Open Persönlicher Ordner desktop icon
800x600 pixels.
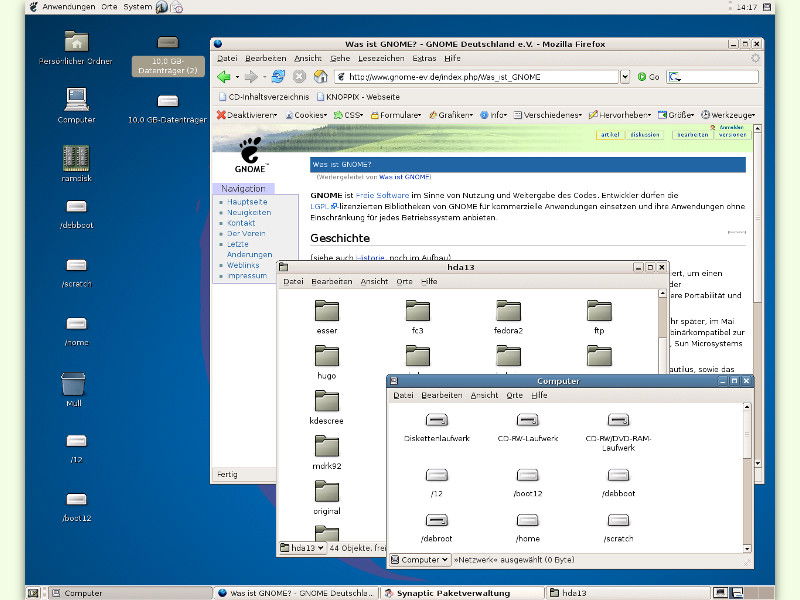coord(76,47)
